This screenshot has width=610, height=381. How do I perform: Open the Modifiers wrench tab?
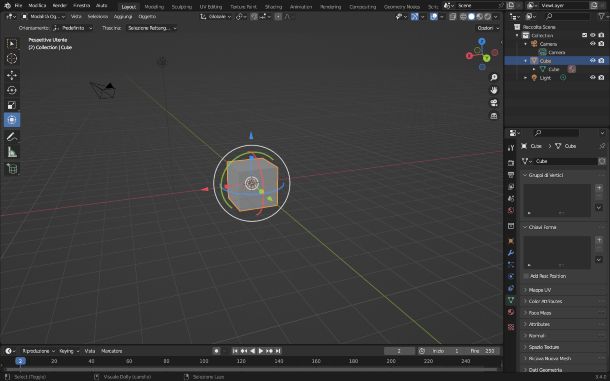tap(511, 253)
